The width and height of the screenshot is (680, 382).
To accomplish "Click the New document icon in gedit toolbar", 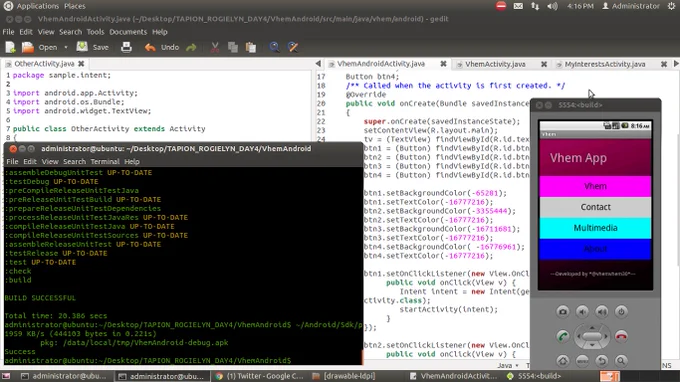I will pos(10,47).
